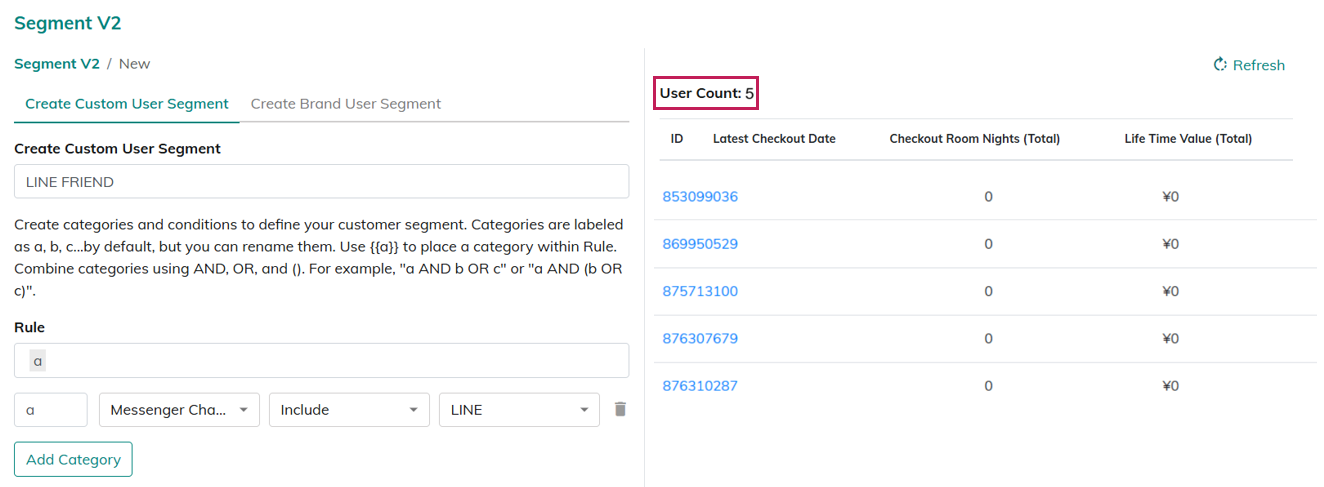Click the Refresh icon above the user list
Screen dimensions: 1324x487
(1220, 65)
